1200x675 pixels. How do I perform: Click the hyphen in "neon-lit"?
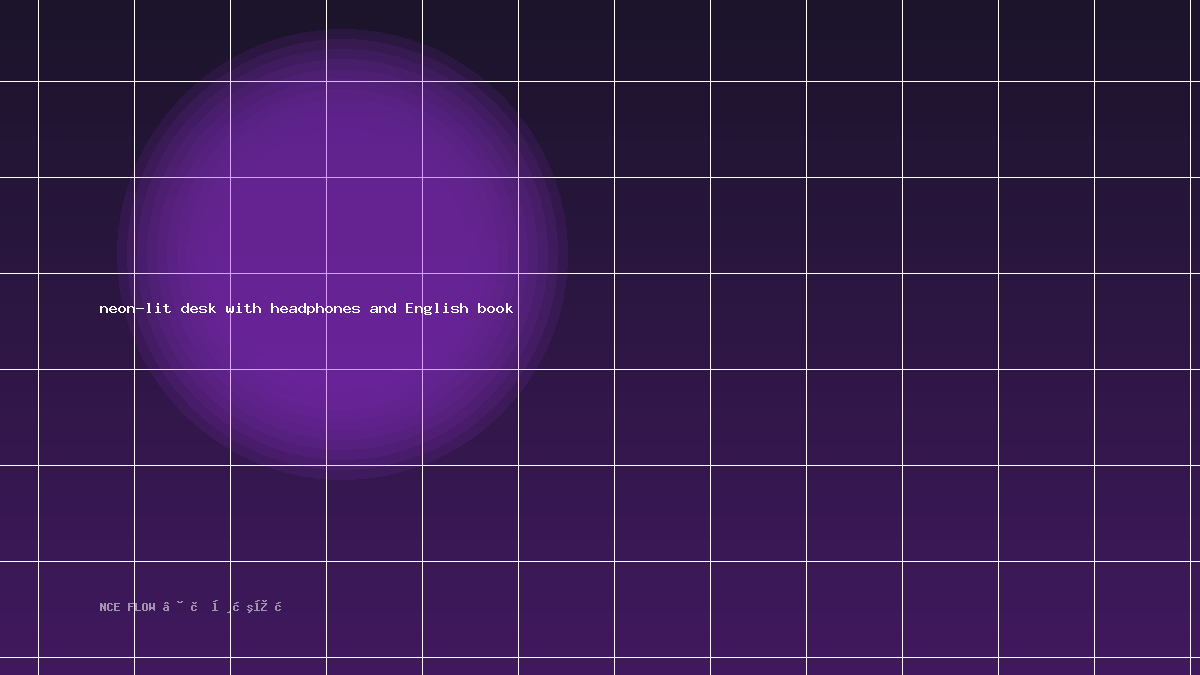tap(140, 309)
